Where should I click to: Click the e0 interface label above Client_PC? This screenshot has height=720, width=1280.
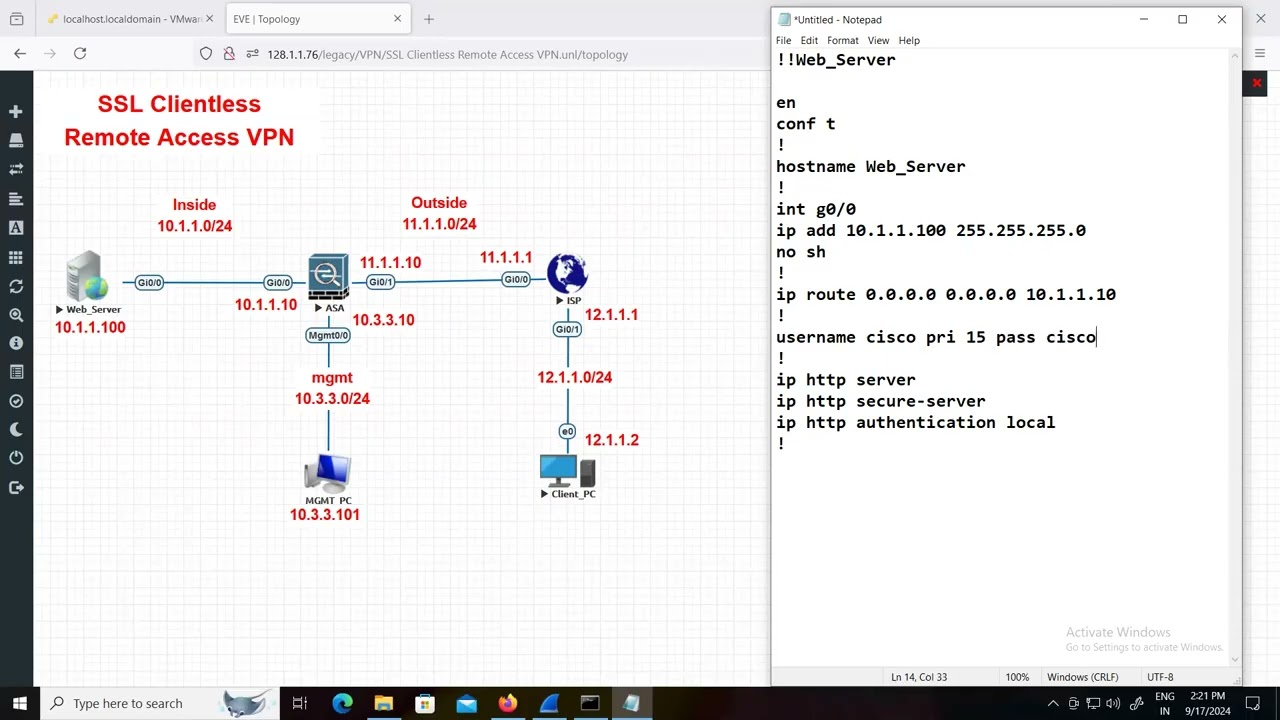point(567,432)
